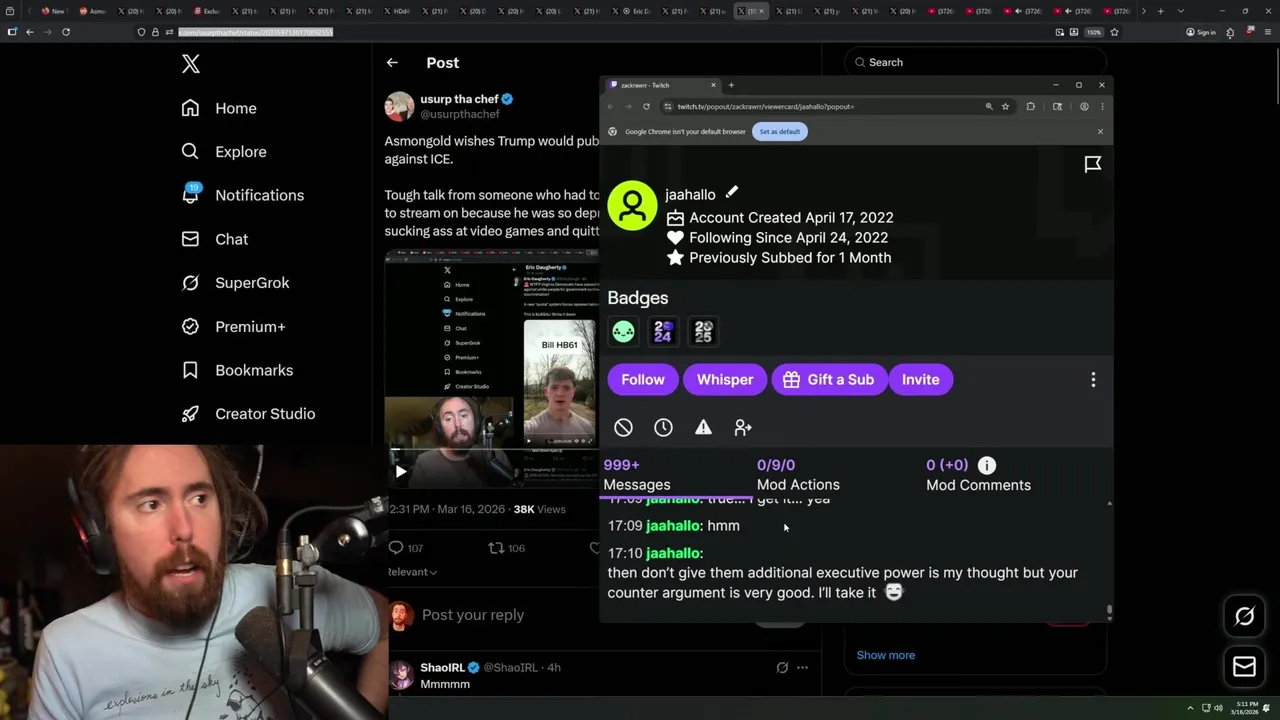The height and width of the screenshot is (720, 1280).
Task: Open the messages envelope floating button
Action: pyautogui.click(x=1244, y=666)
